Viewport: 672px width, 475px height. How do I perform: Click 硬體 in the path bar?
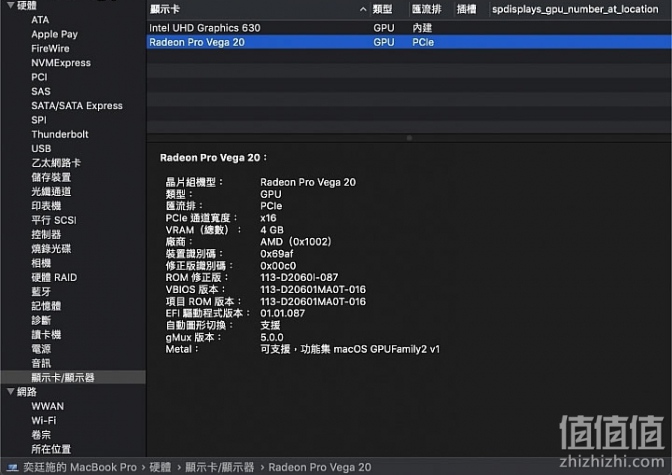click(160, 467)
